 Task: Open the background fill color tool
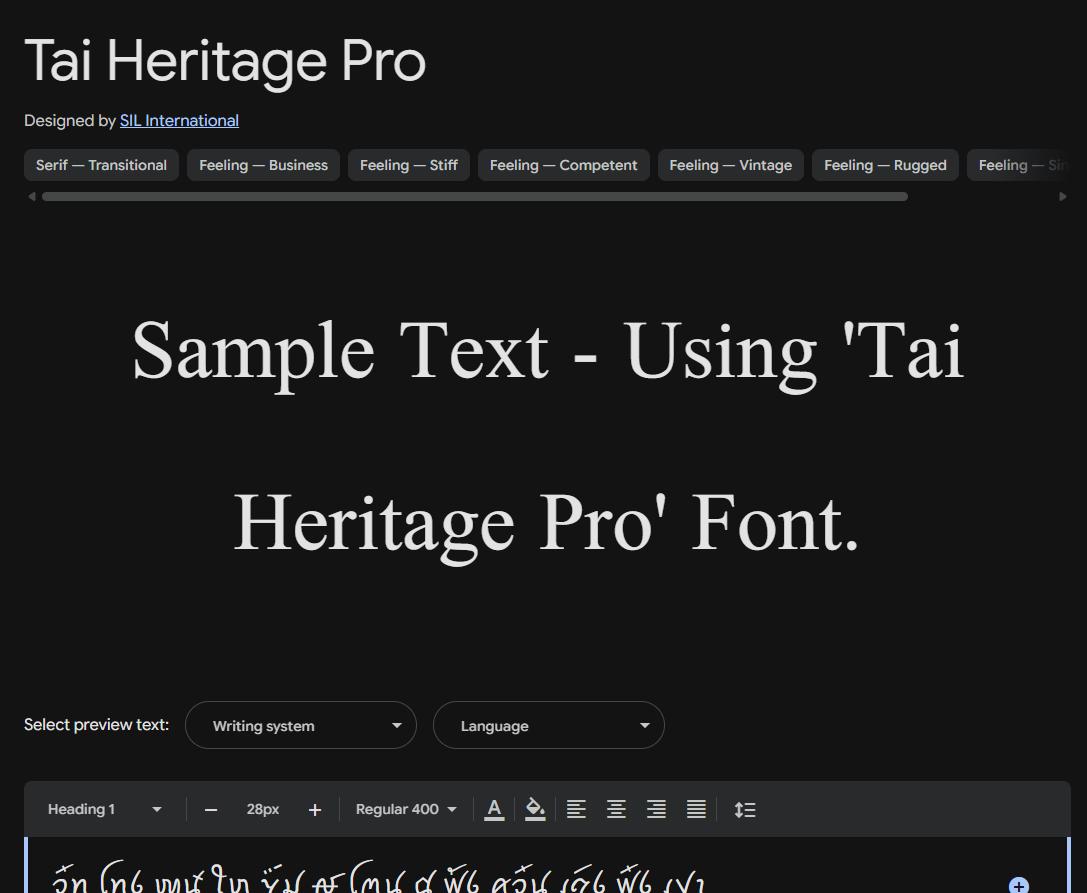coord(534,809)
